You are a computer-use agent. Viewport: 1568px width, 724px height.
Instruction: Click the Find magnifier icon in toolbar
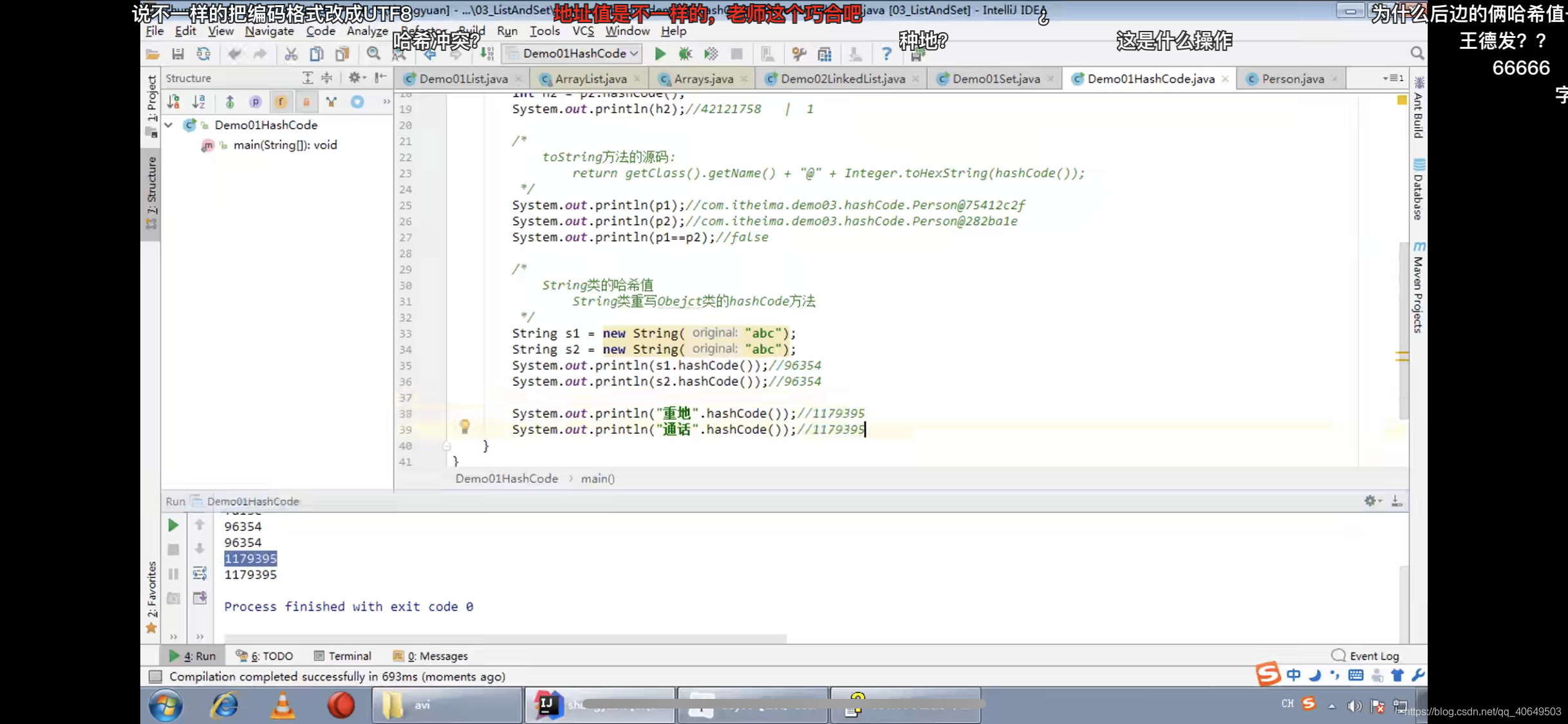(373, 54)
